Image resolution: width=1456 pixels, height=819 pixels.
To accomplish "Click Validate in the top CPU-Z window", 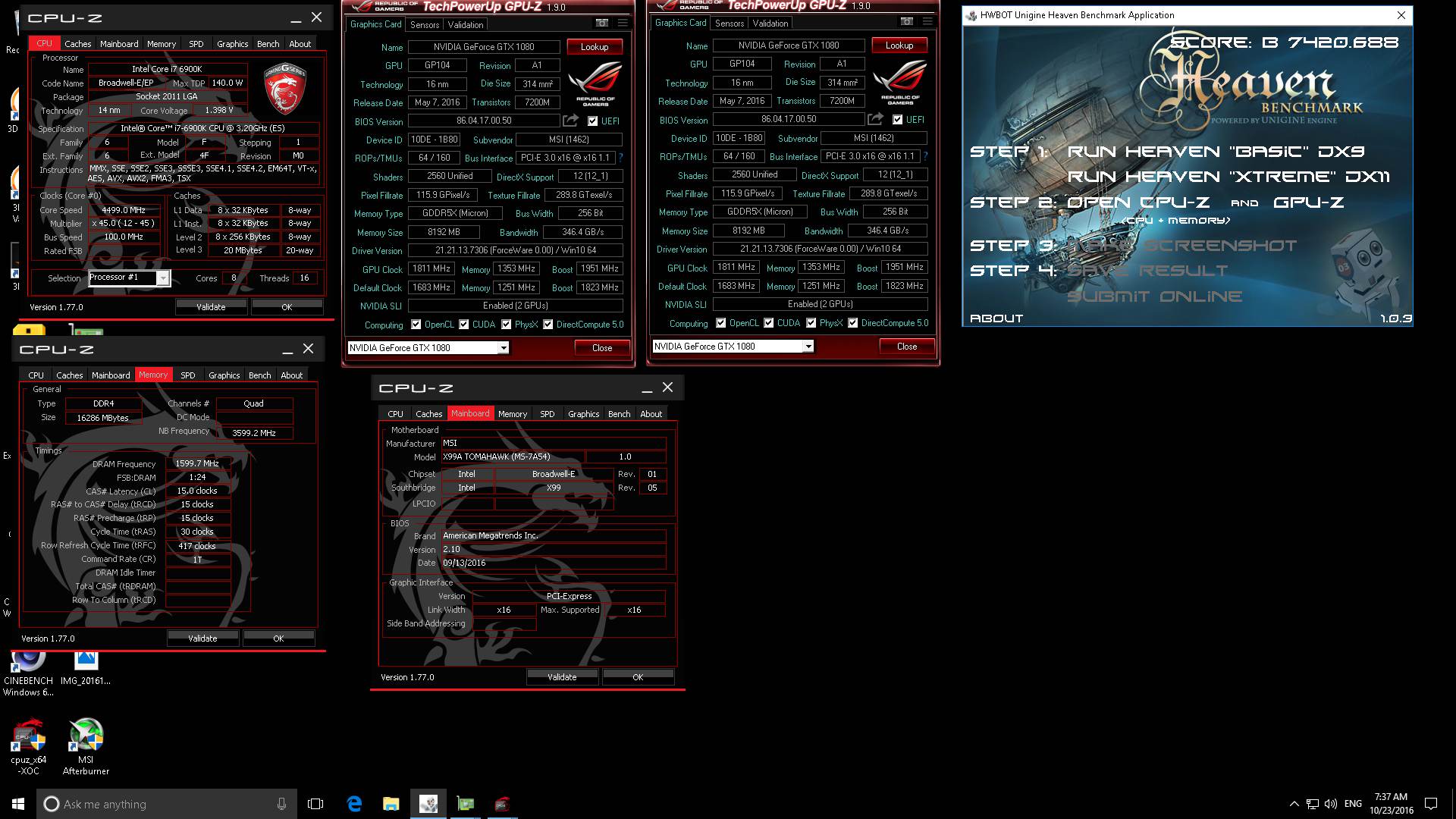I will pyautogui.click(x=211, y=307).
